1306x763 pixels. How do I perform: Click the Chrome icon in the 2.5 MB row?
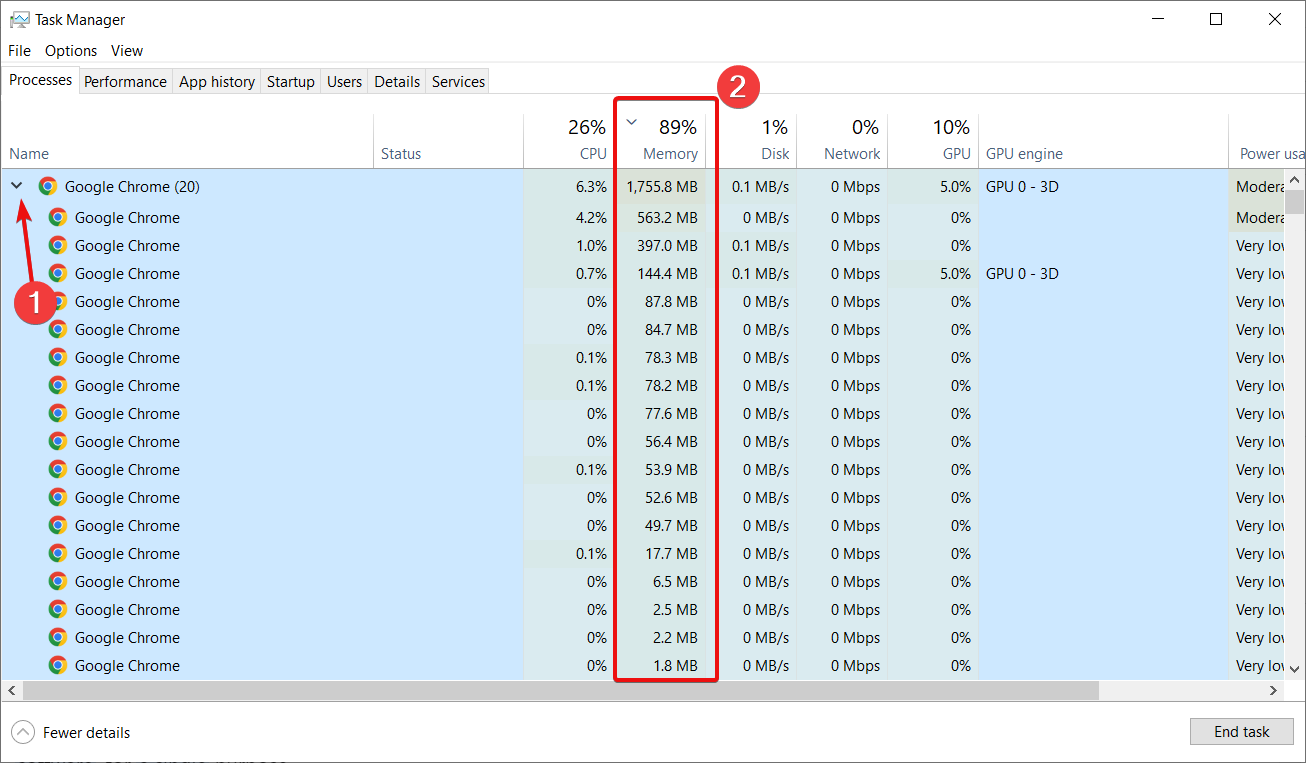coord(58,610)
